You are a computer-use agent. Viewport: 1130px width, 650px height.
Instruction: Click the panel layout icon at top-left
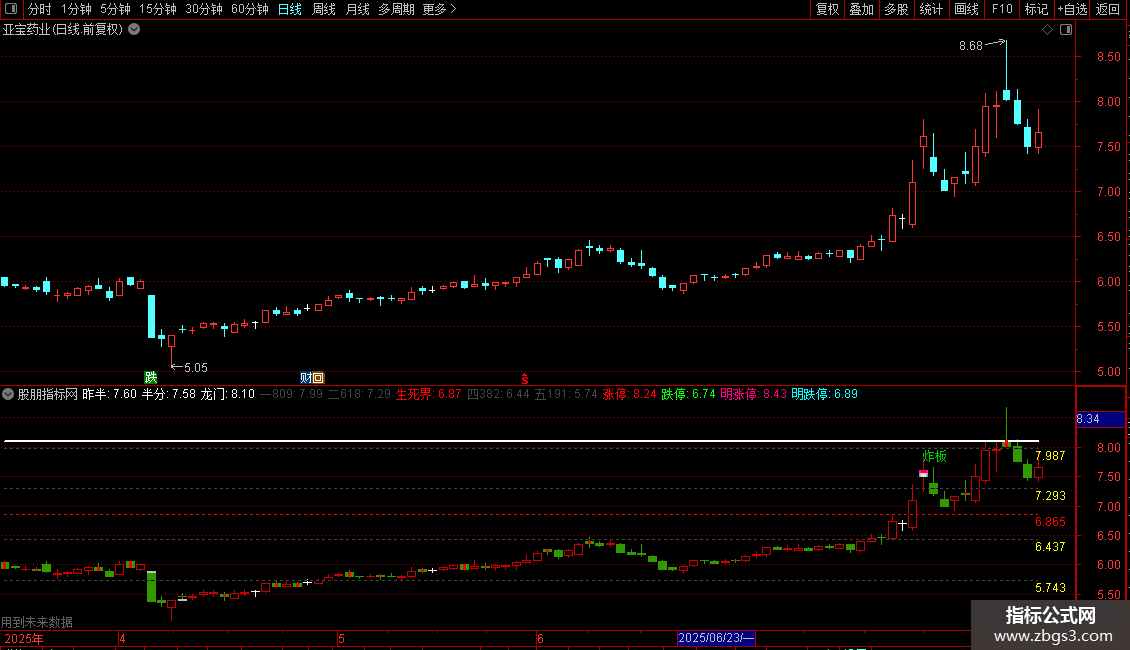click(11, 9)
